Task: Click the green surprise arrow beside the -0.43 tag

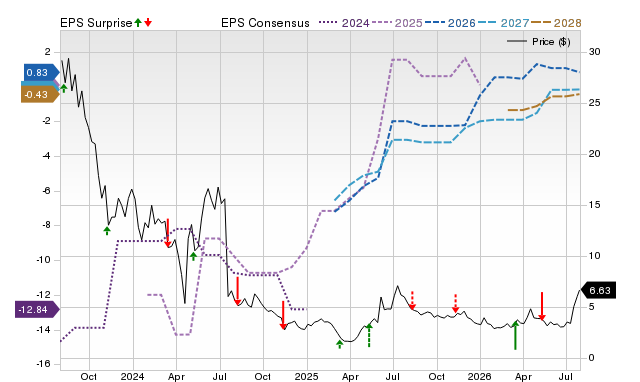Action: click(64, 89)
